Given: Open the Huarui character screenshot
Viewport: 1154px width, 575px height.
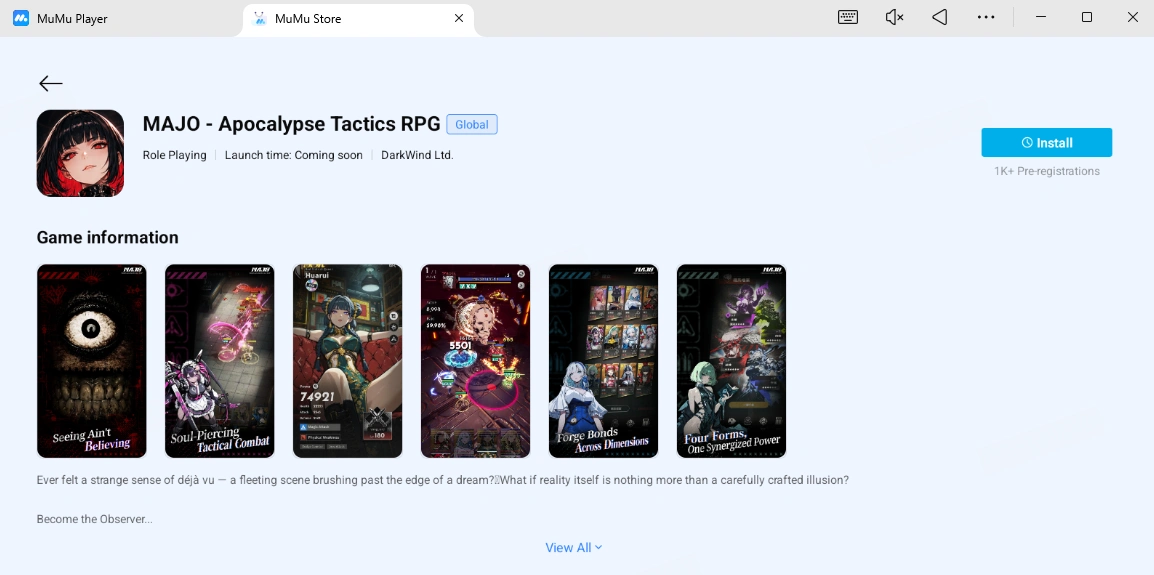Looking at the screenshot, I should pos(348,361).
